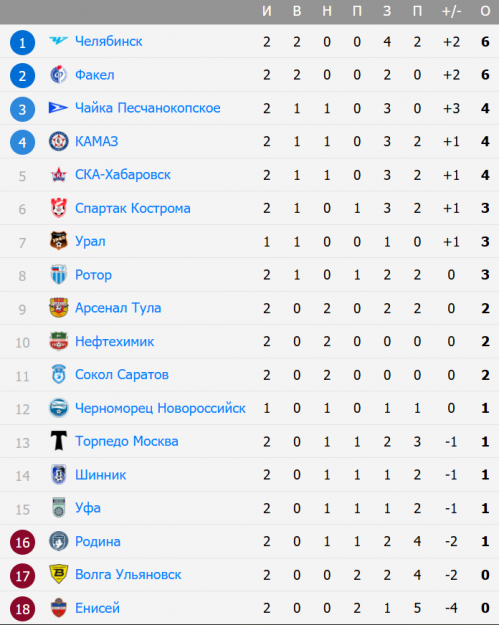Click the Челябинск team logo icon
Screen dimensions: 499x625
pyautogui.click(x=58, y=41)
